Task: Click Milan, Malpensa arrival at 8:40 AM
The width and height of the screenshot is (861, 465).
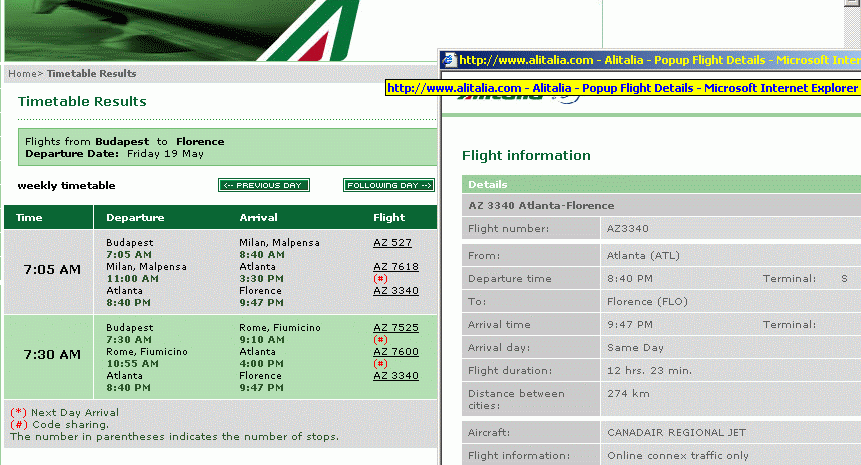Action: click(279, 242)
